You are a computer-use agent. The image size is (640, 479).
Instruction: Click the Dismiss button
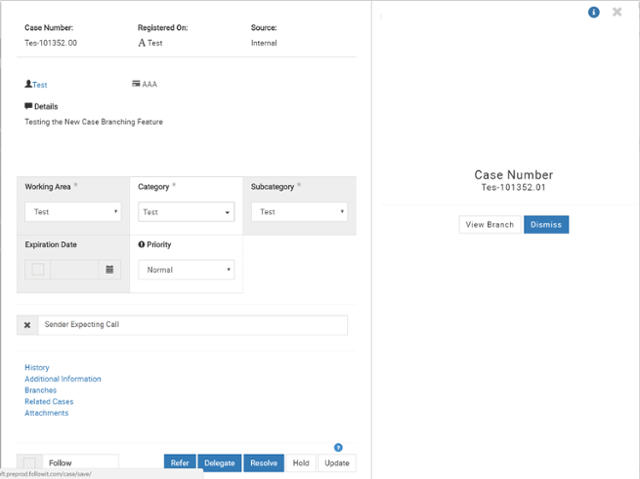(x=546, y=225)
